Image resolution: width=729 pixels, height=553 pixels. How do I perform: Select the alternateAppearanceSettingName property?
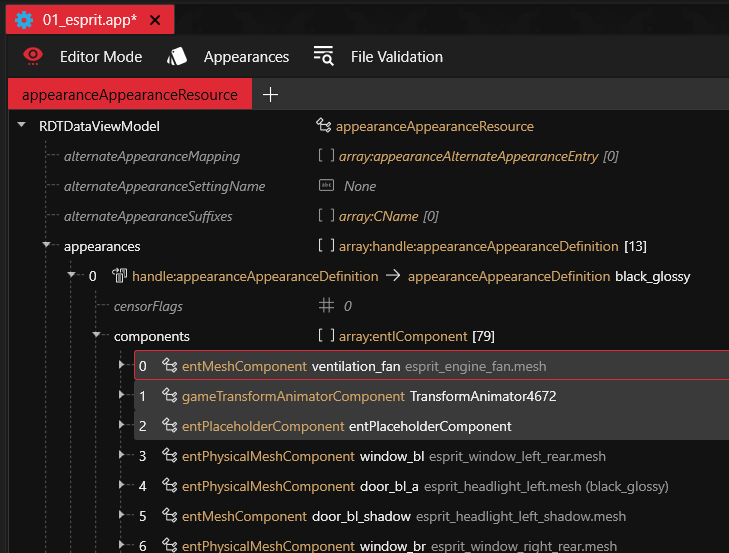(164, 186)
